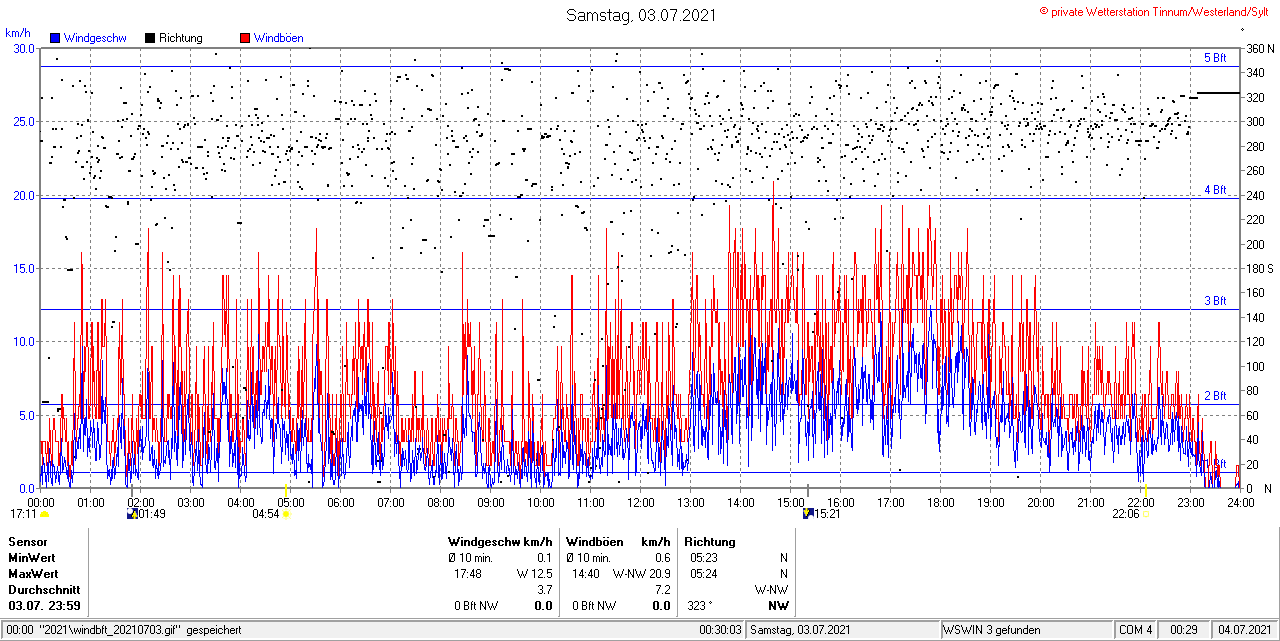Click the Durchschnitt row label
The height and width of the screenshot is (641, 1280).
point(43,590)
